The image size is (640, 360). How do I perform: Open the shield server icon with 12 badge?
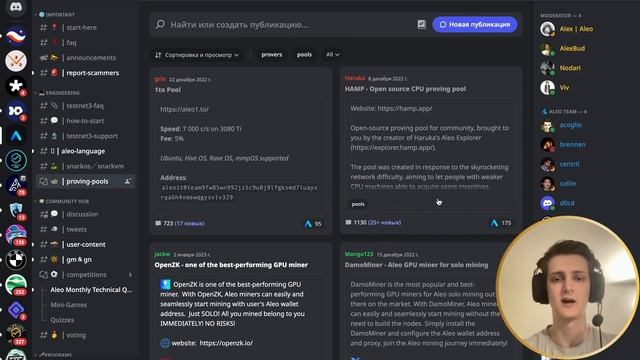pos(16,210)
